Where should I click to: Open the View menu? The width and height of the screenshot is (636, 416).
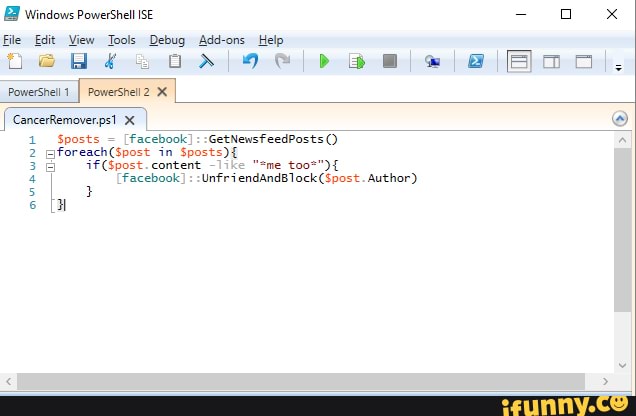[82, 40]
